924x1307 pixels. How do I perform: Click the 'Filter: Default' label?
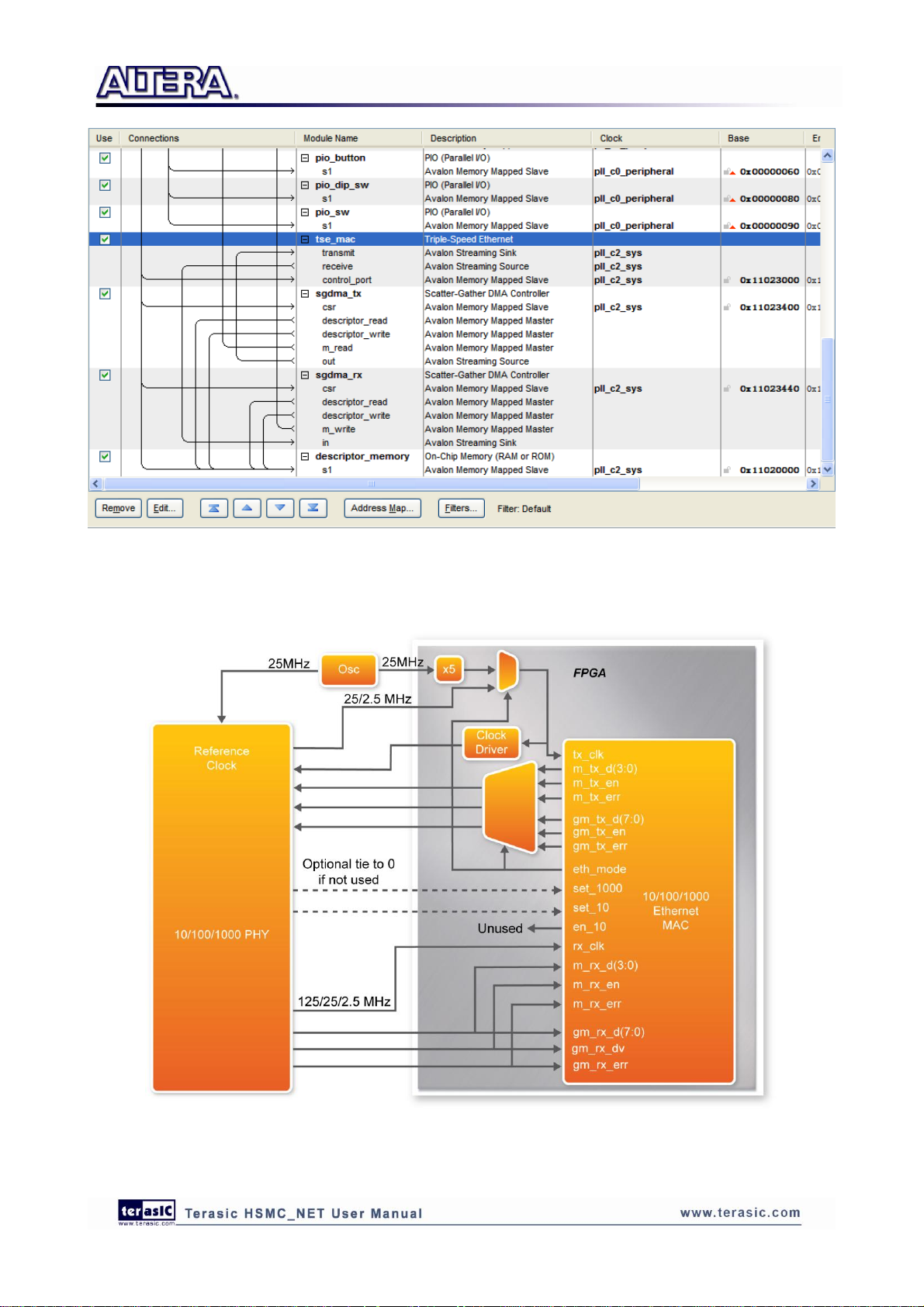[524, 509]
